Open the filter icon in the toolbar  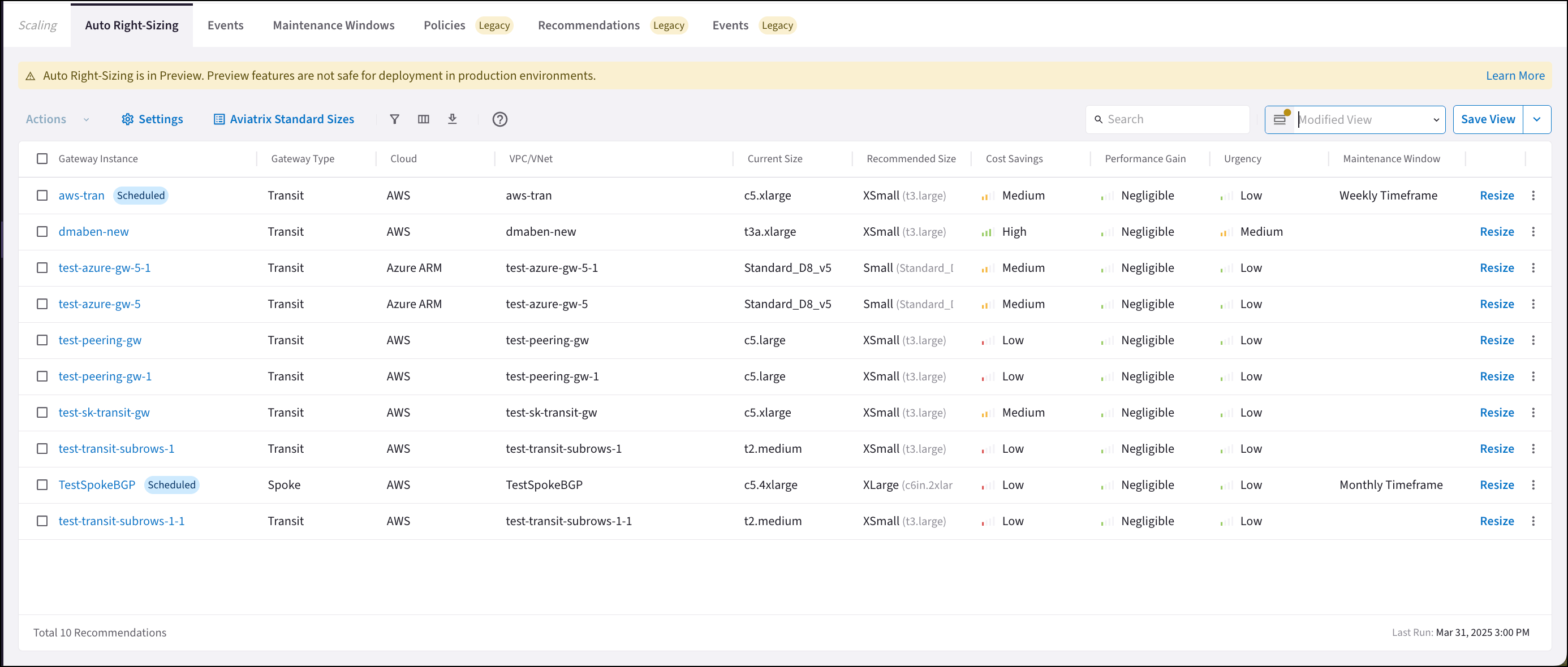pyautogui.click(x=395, y=119)
